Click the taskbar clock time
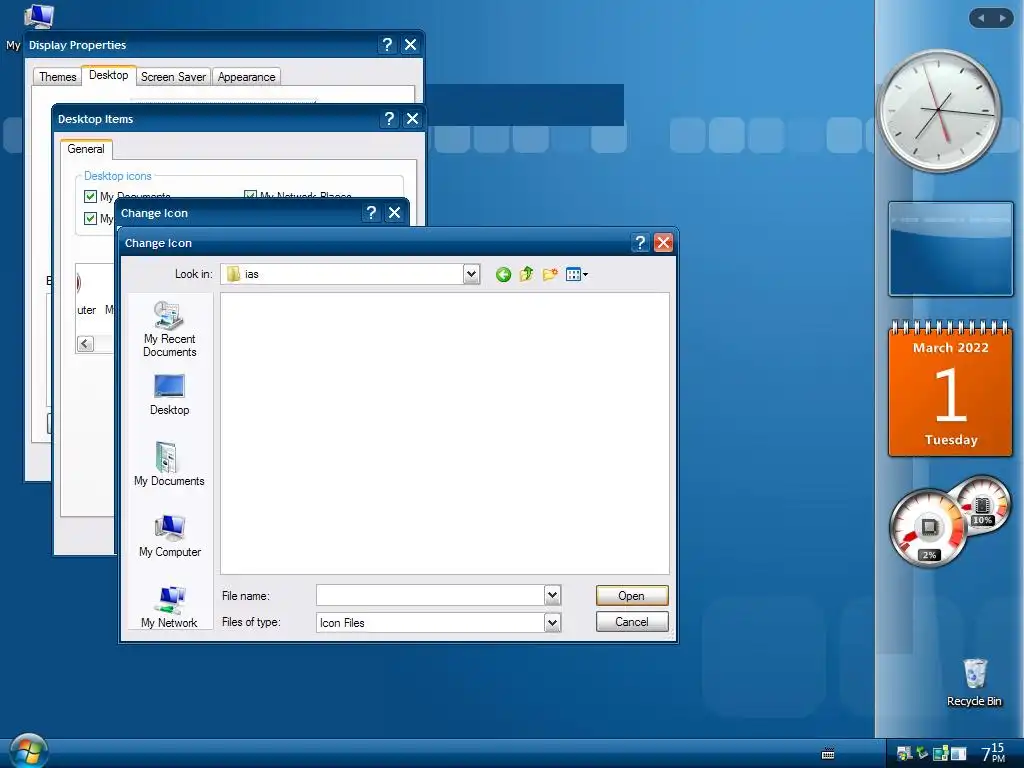Image resolution: width=1024 pixels, height=768 pixels. coord(993,753)
